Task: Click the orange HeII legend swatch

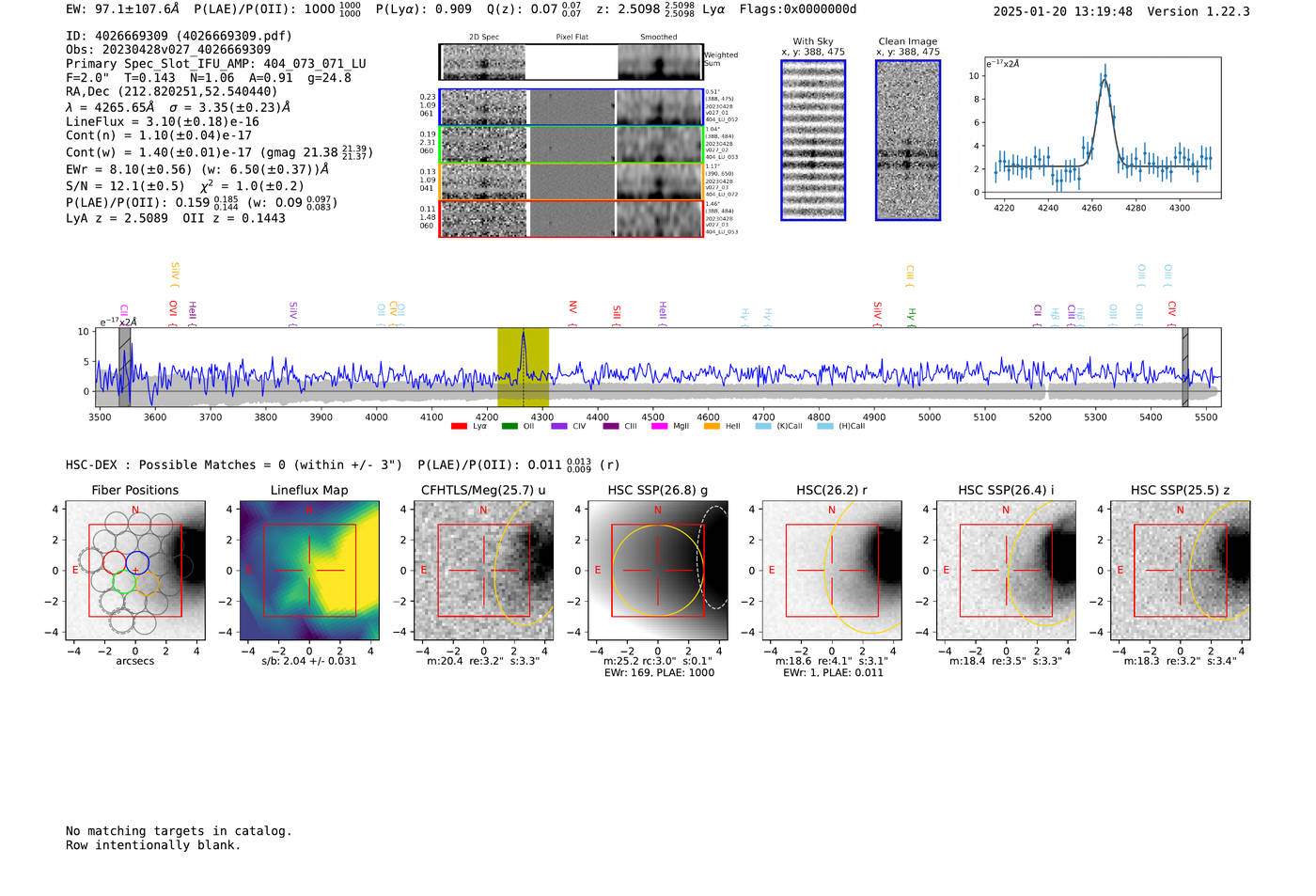Action: [x=712, y=427]
